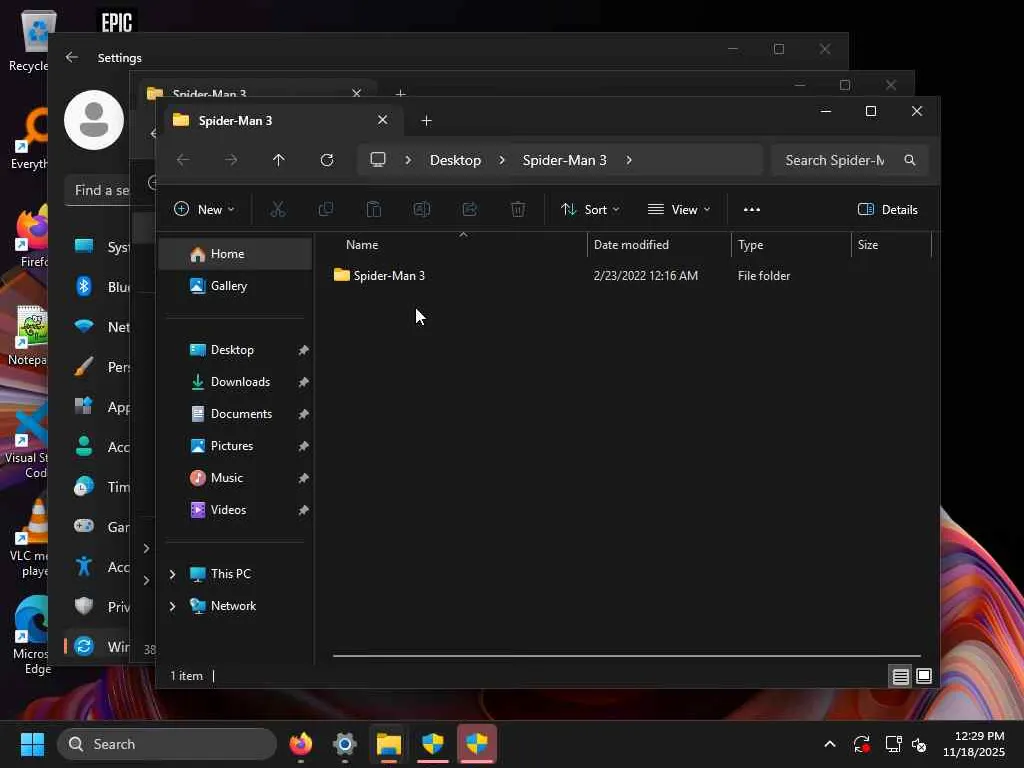Viewport: 1024px width, 768px height.
Task: Select Home in navigation pane
Action: point(235,253)
